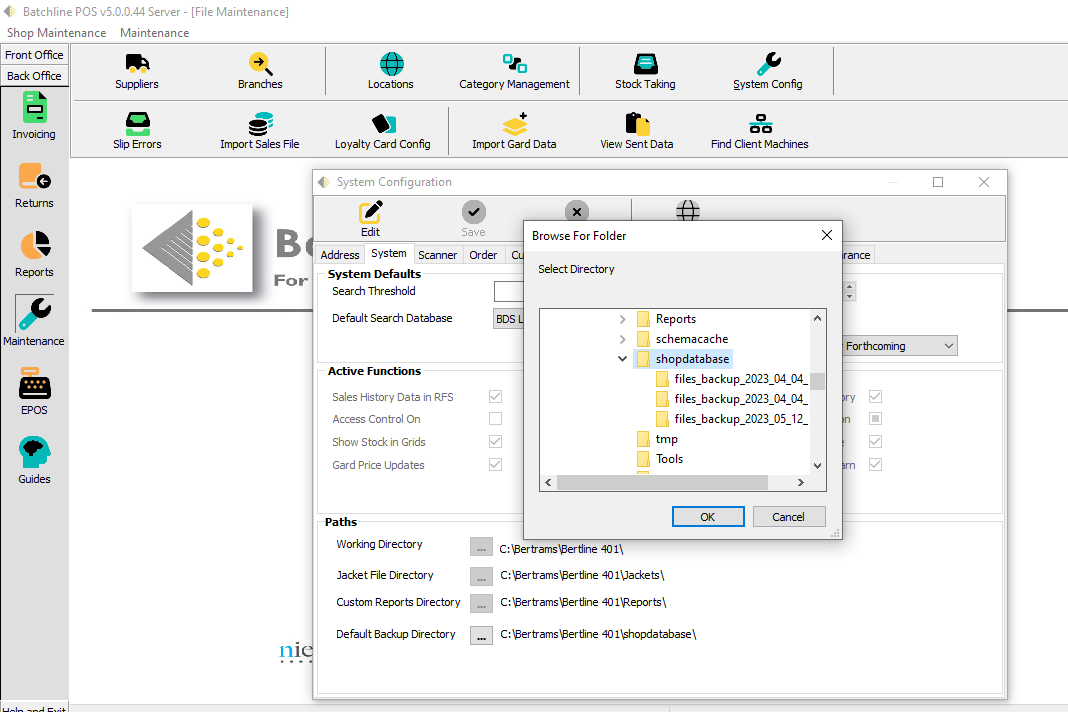The image size is (1068, 712).
Task: Toggle Access Control On checkbox
Action: (495, 418)
